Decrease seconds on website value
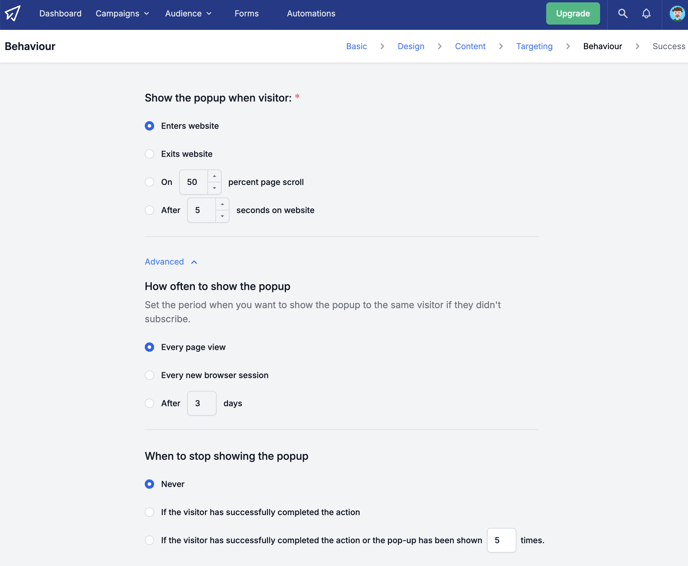Screen dimensions: 688x566 222,216
